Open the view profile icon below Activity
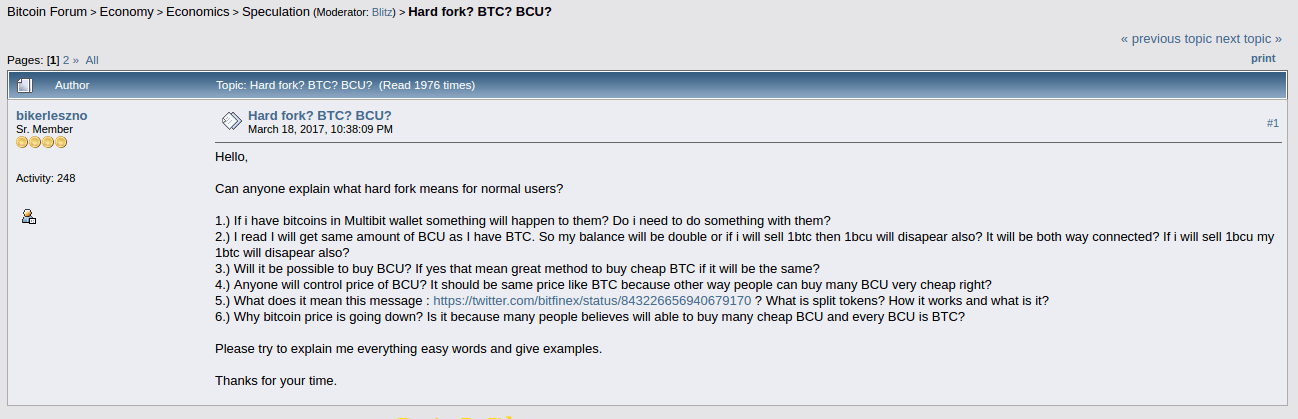Viewport: 1298px width, 419px height. (x=29, y=216)
